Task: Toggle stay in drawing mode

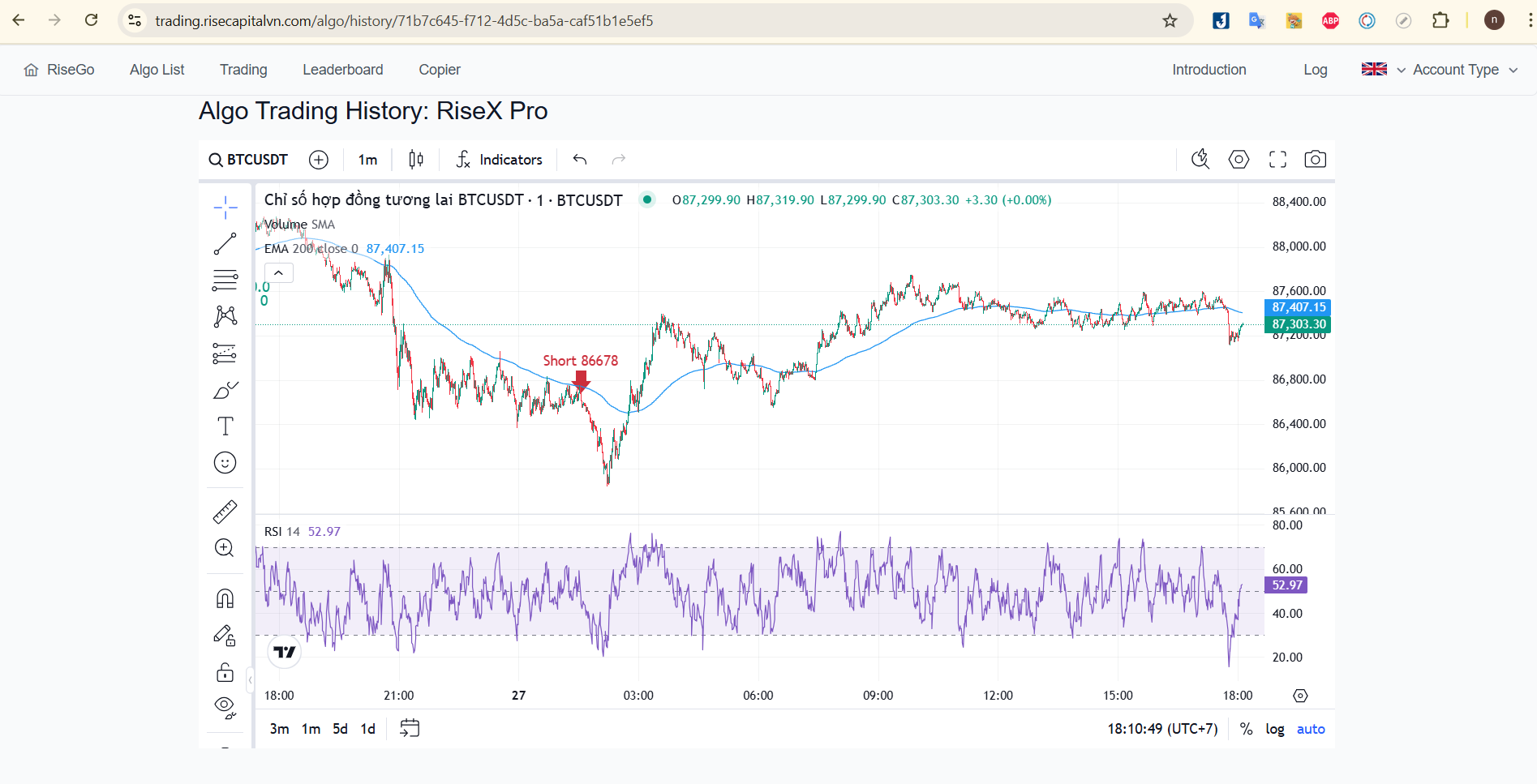Action: click(225, 636)
